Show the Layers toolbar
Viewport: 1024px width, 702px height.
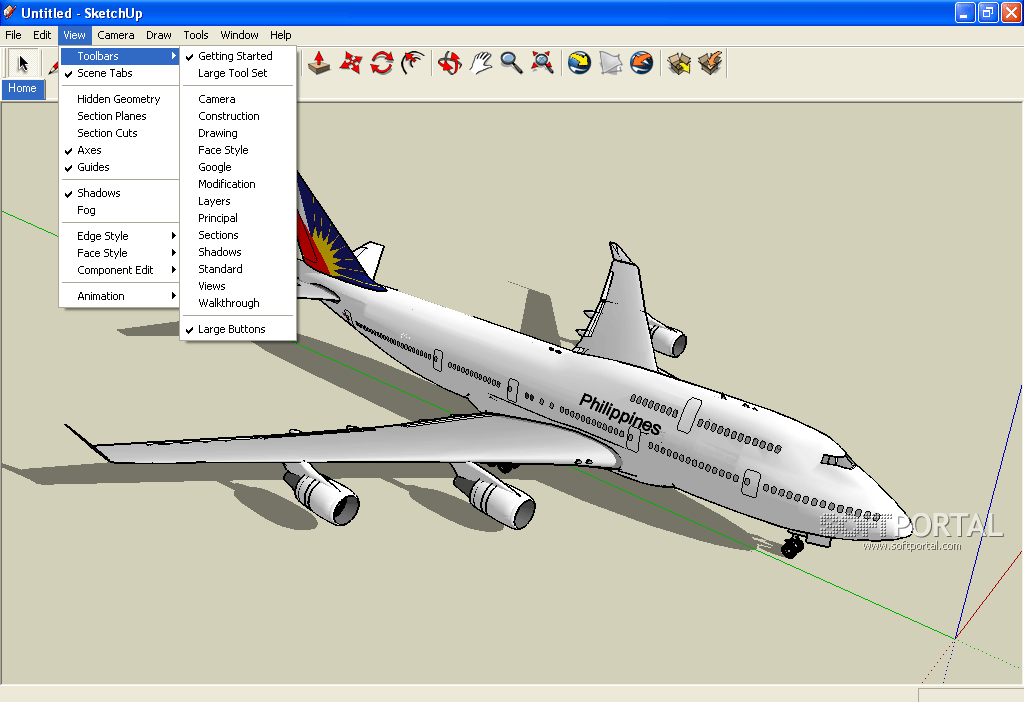coord(238,201)
